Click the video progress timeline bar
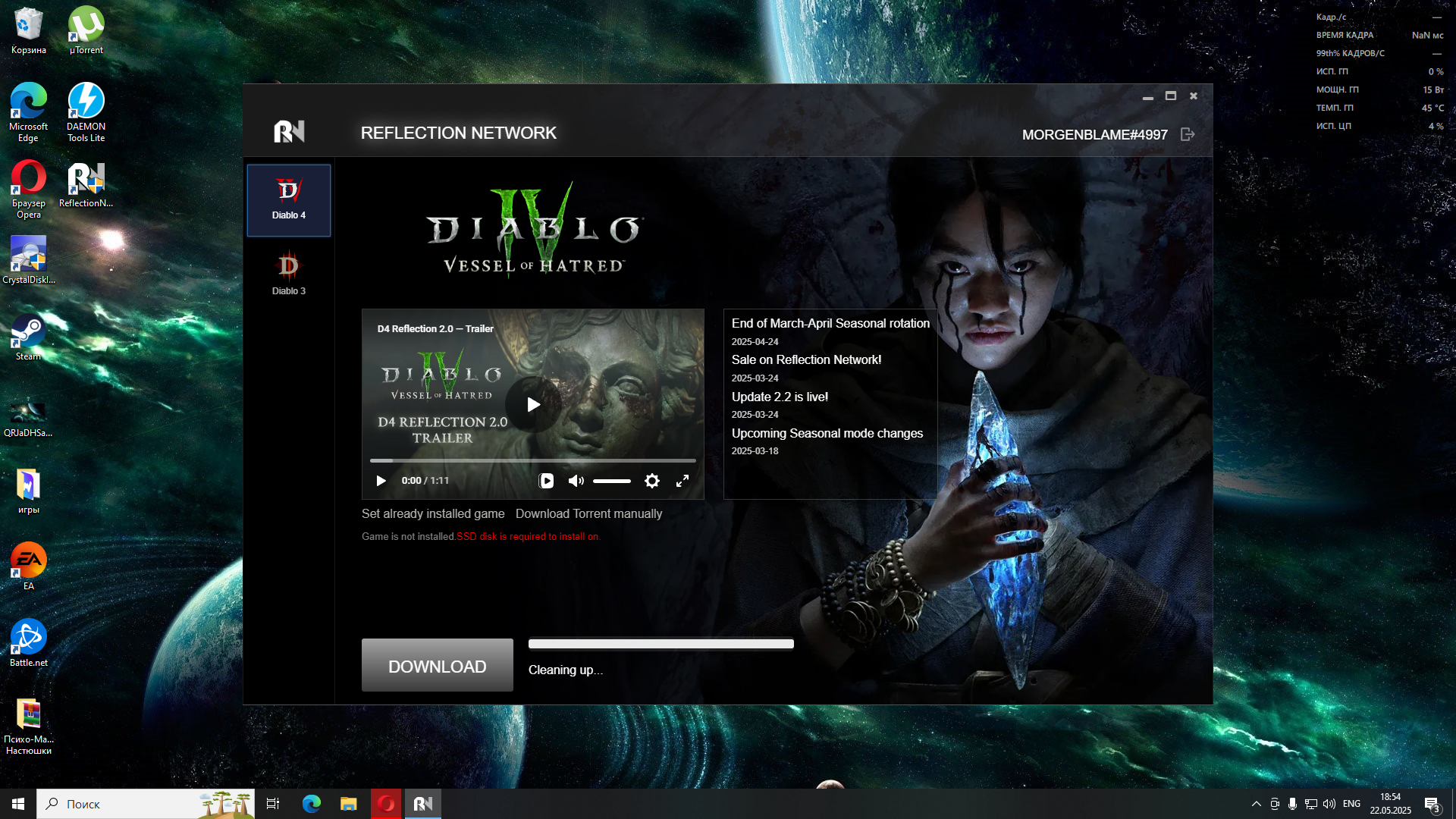 (x=532, y=460)
